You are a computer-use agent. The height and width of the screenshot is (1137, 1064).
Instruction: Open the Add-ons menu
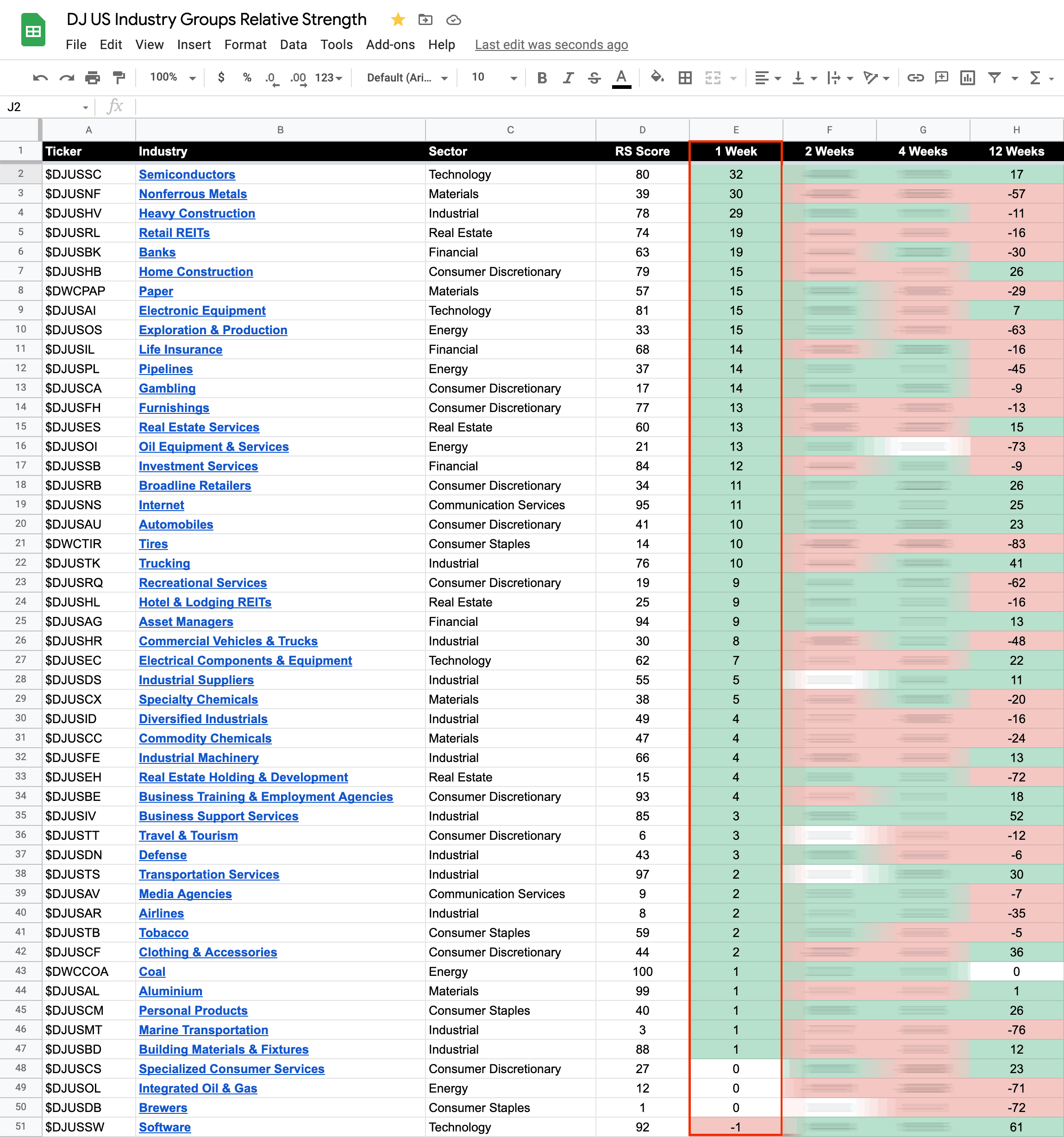click(x=390, y=44)
